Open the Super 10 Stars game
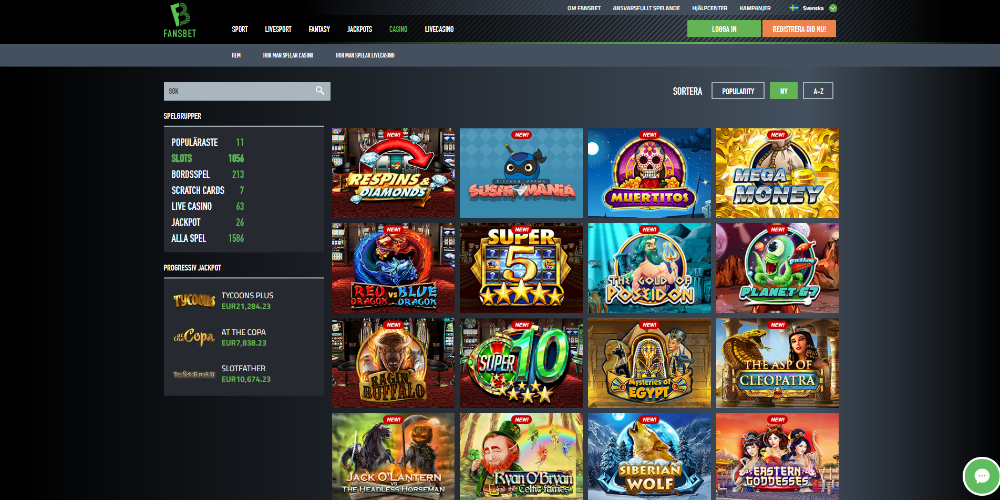The height and width of the screenshot is (500, 1000). 521,363
